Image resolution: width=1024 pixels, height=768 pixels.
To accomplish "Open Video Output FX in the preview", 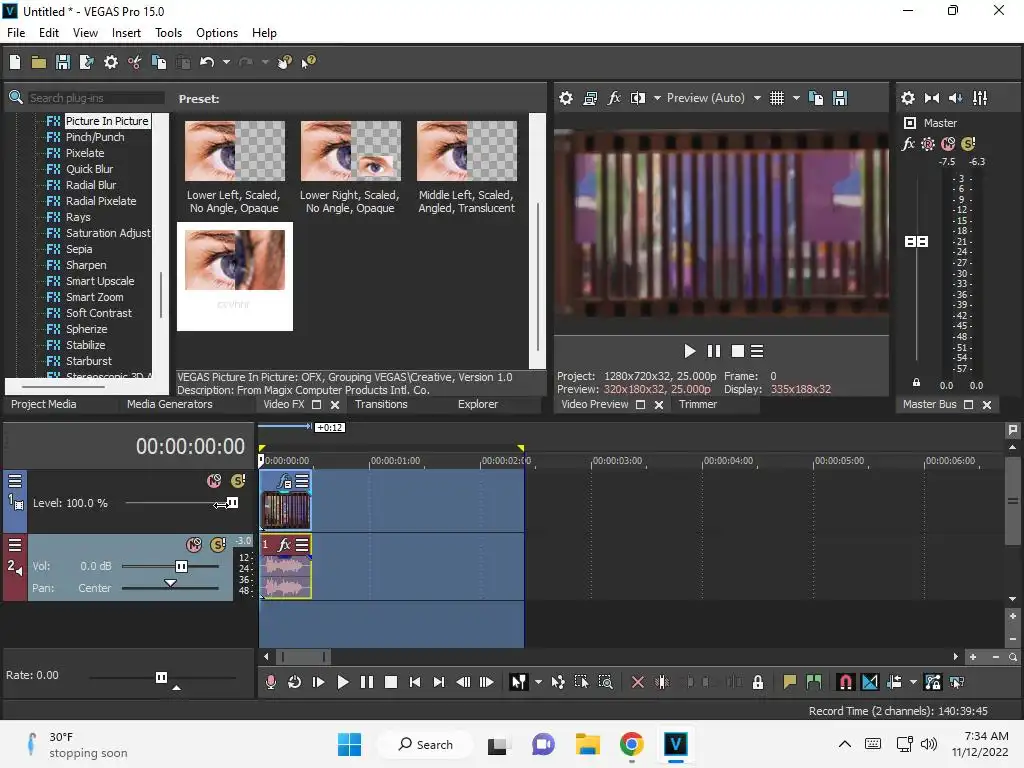I will [615, 98].
